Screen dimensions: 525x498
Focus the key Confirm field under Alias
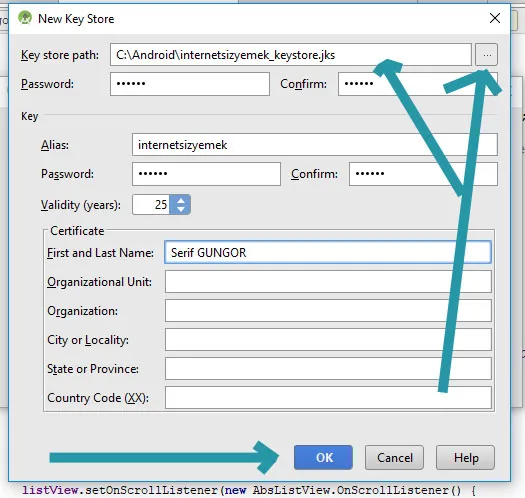tap(423, 174)
